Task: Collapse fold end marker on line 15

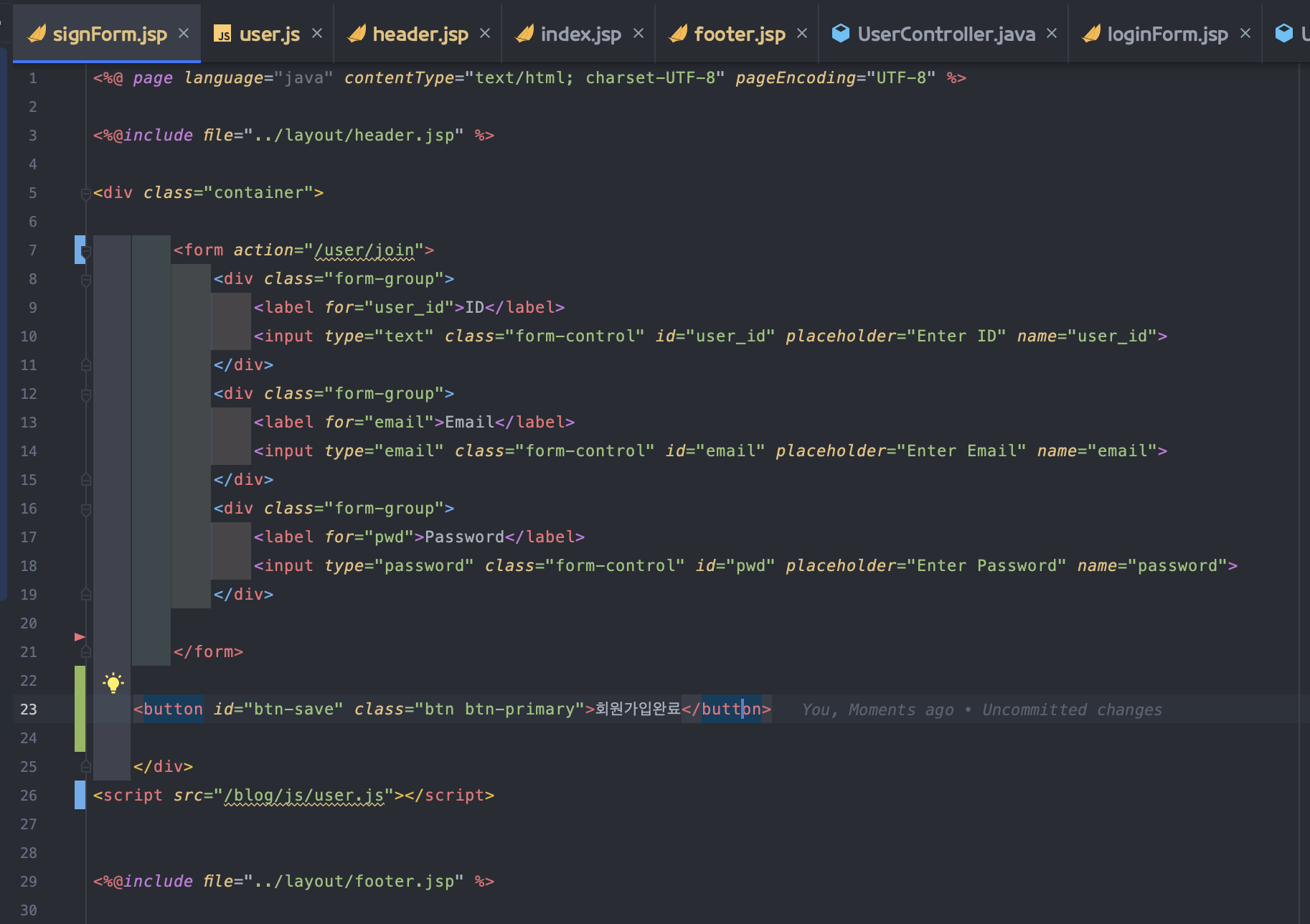Action: [86, 479]
